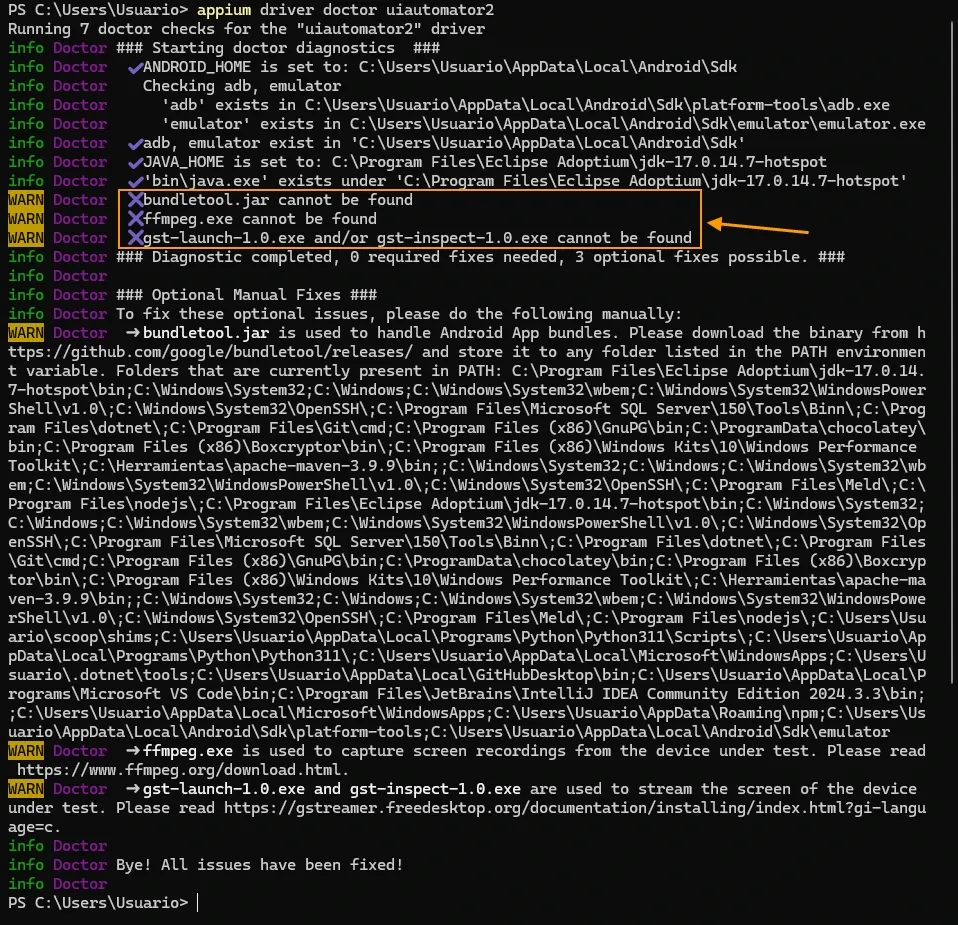Click the emulator.exe path line
Viewport: 958px width, 925px height.
click(543, 123)
